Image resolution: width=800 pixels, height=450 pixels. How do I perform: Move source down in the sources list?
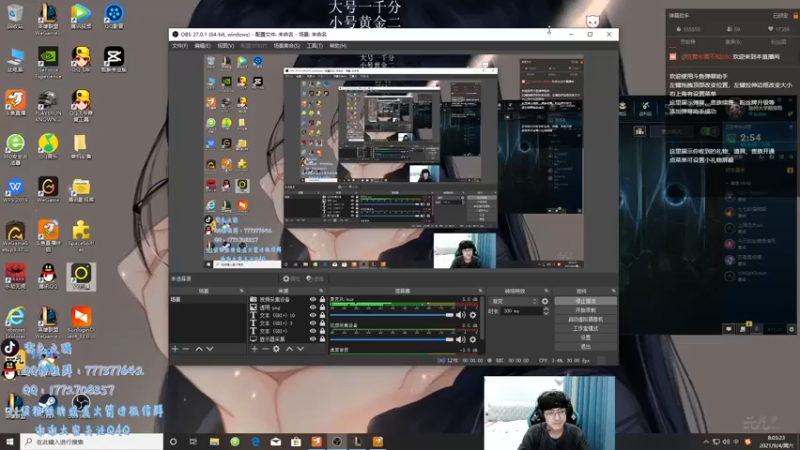(300, 349)
